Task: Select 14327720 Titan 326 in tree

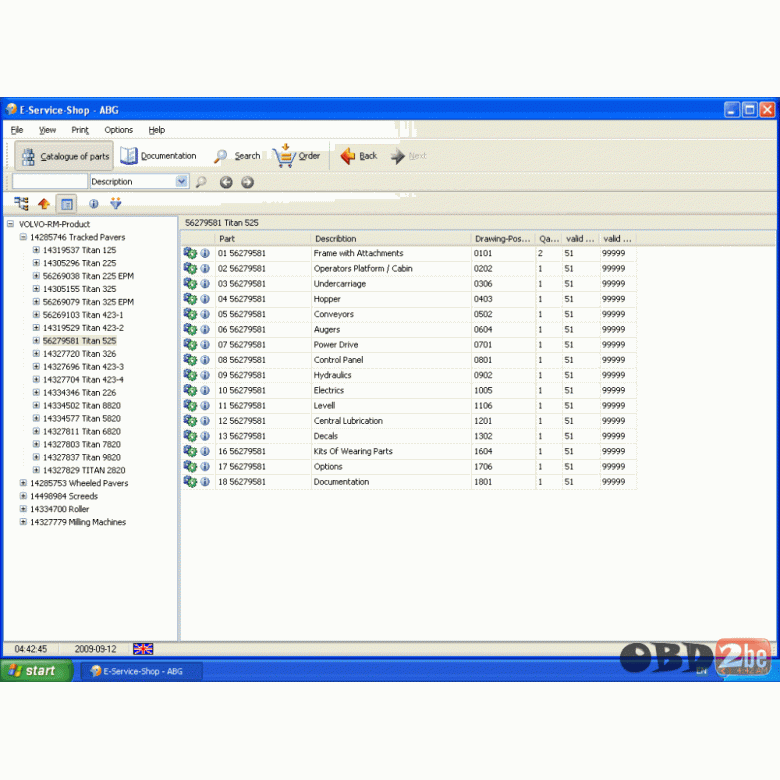Action: (79, 353)
